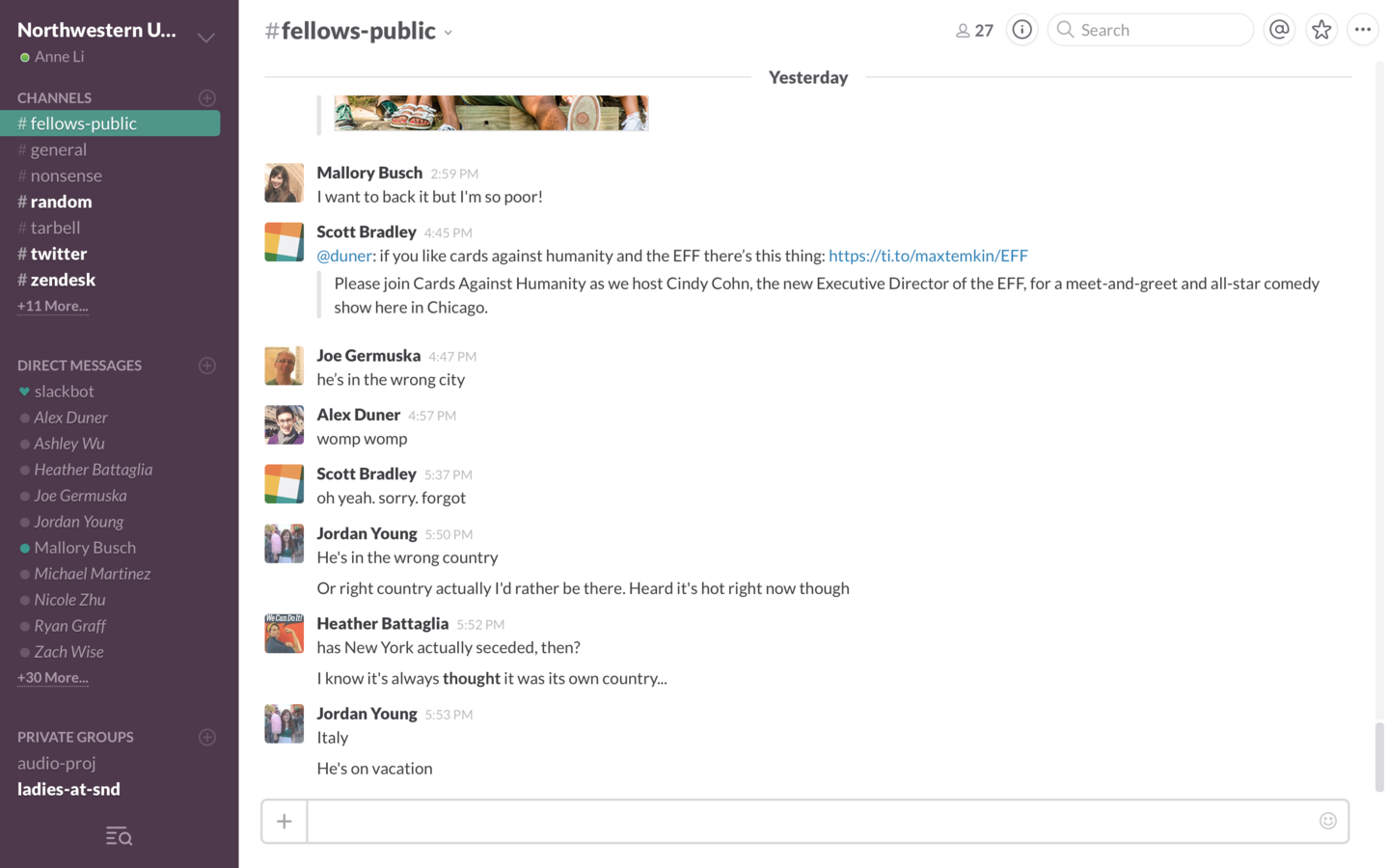Open mentions and reactions (@) icon
Image resolution: width=1389 pixels, height=868 pixels.
(x=1279, y=30)
